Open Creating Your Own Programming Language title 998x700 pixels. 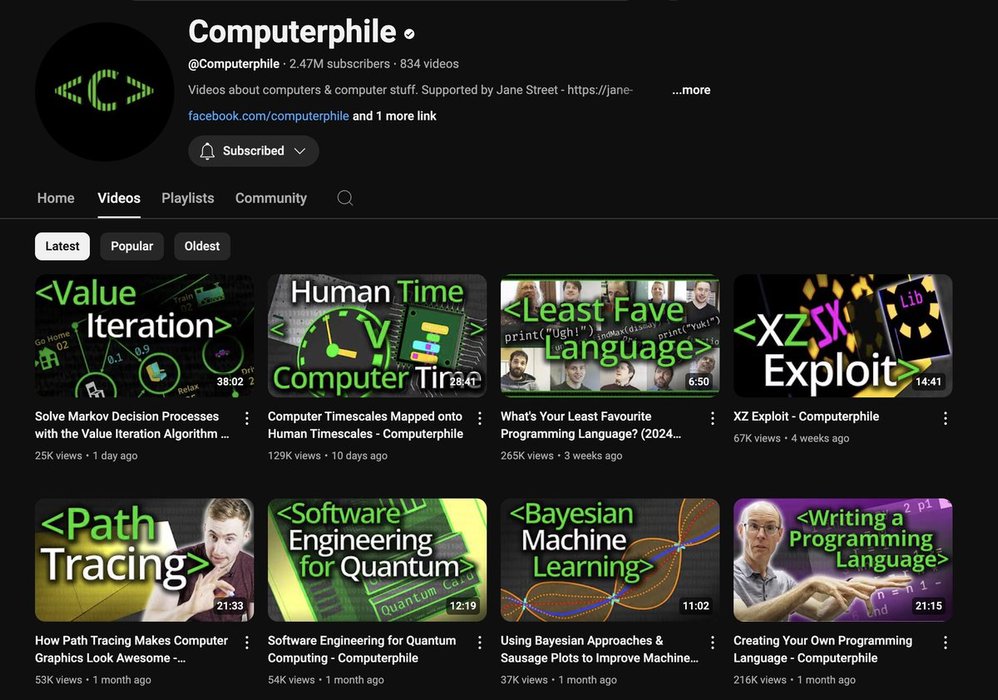[x=822, y=649]
